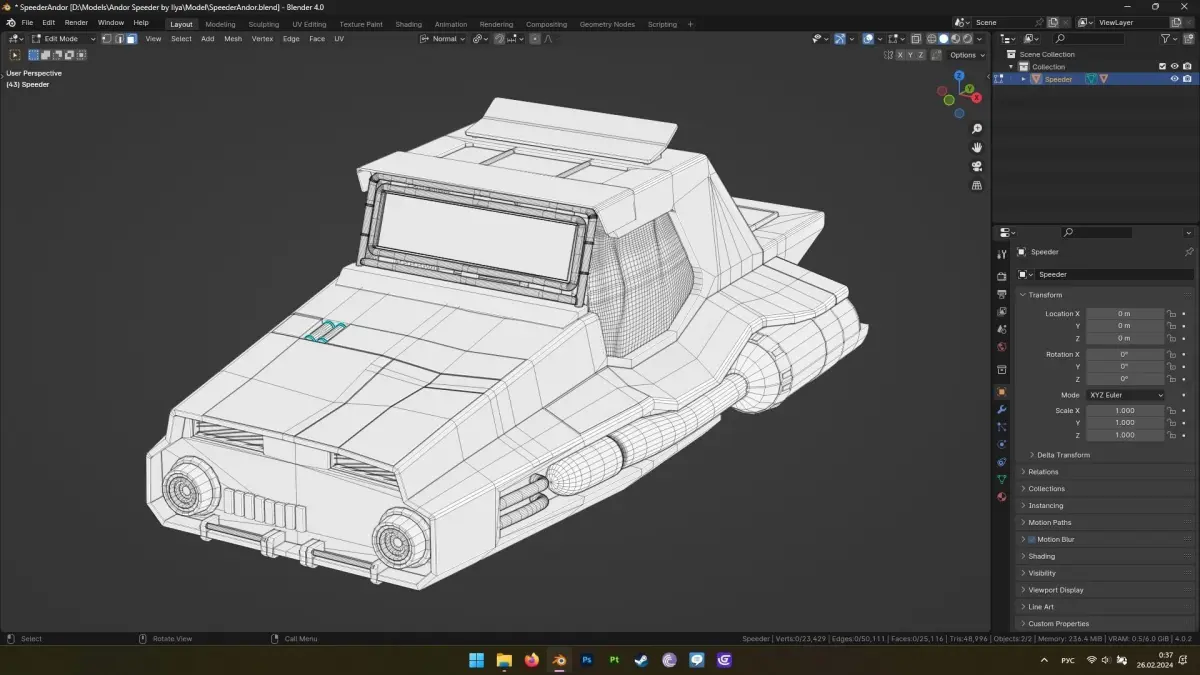The image size is (1200, 675).
Task: Open the Material properties tab
Action: 1001,497
